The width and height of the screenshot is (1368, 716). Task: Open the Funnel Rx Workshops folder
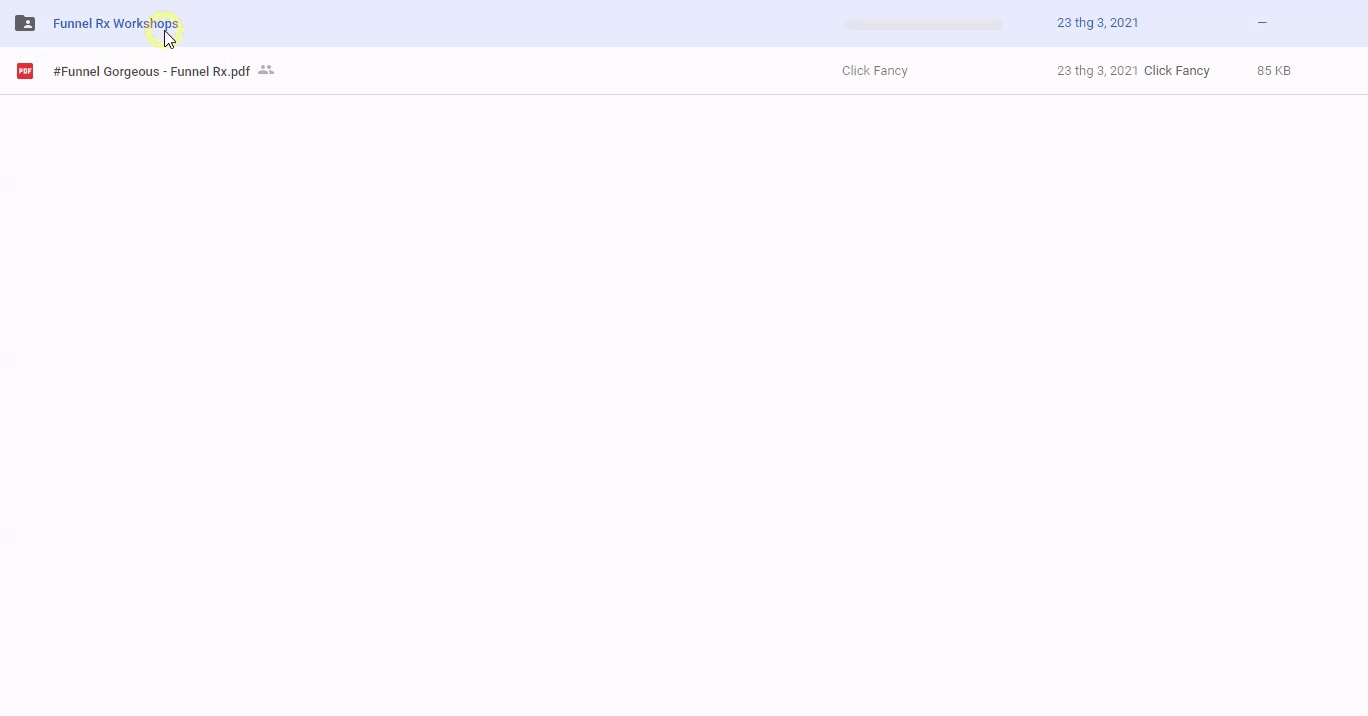point(115,23)
